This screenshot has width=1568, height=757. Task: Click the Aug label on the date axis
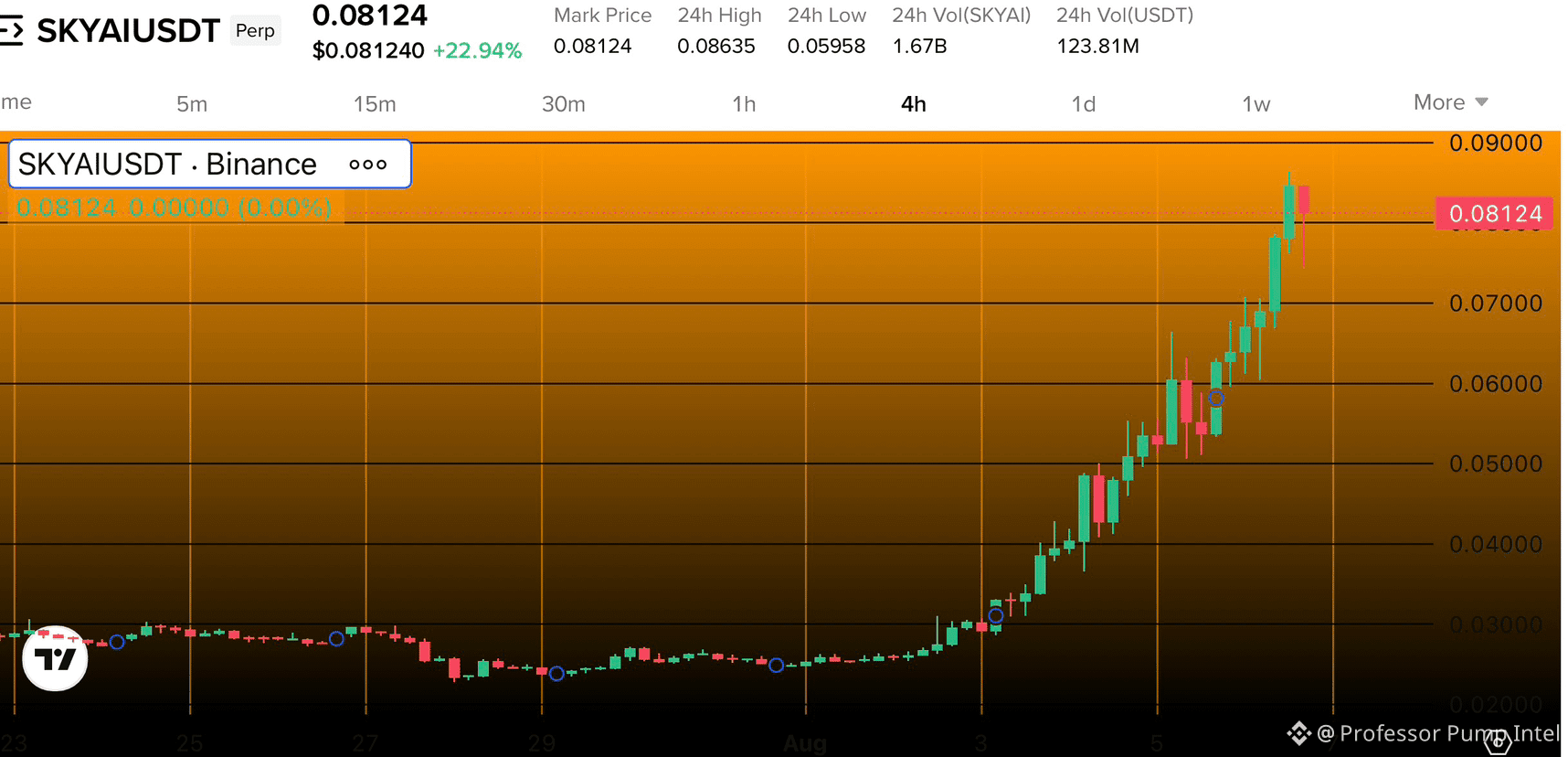tap(805, 743)
